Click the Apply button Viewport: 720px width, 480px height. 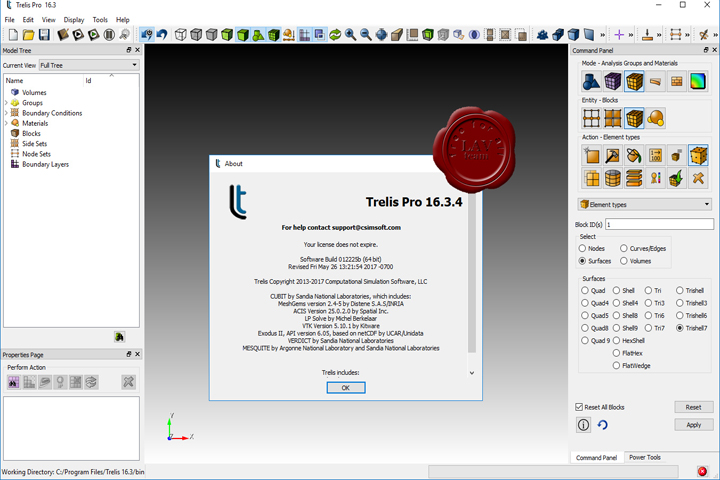pos(693,425)
